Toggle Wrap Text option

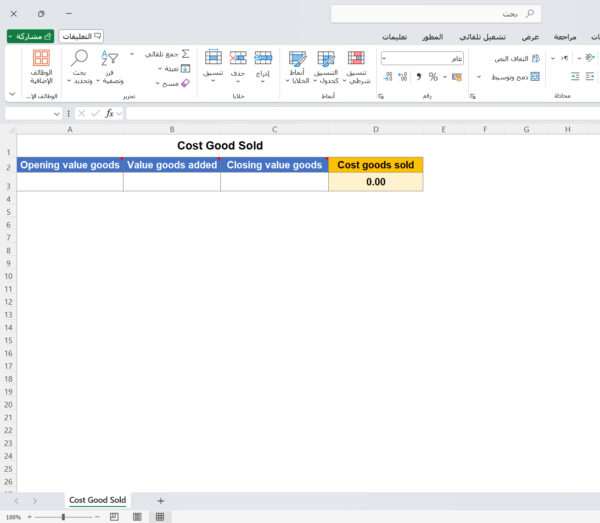[519, 59]
